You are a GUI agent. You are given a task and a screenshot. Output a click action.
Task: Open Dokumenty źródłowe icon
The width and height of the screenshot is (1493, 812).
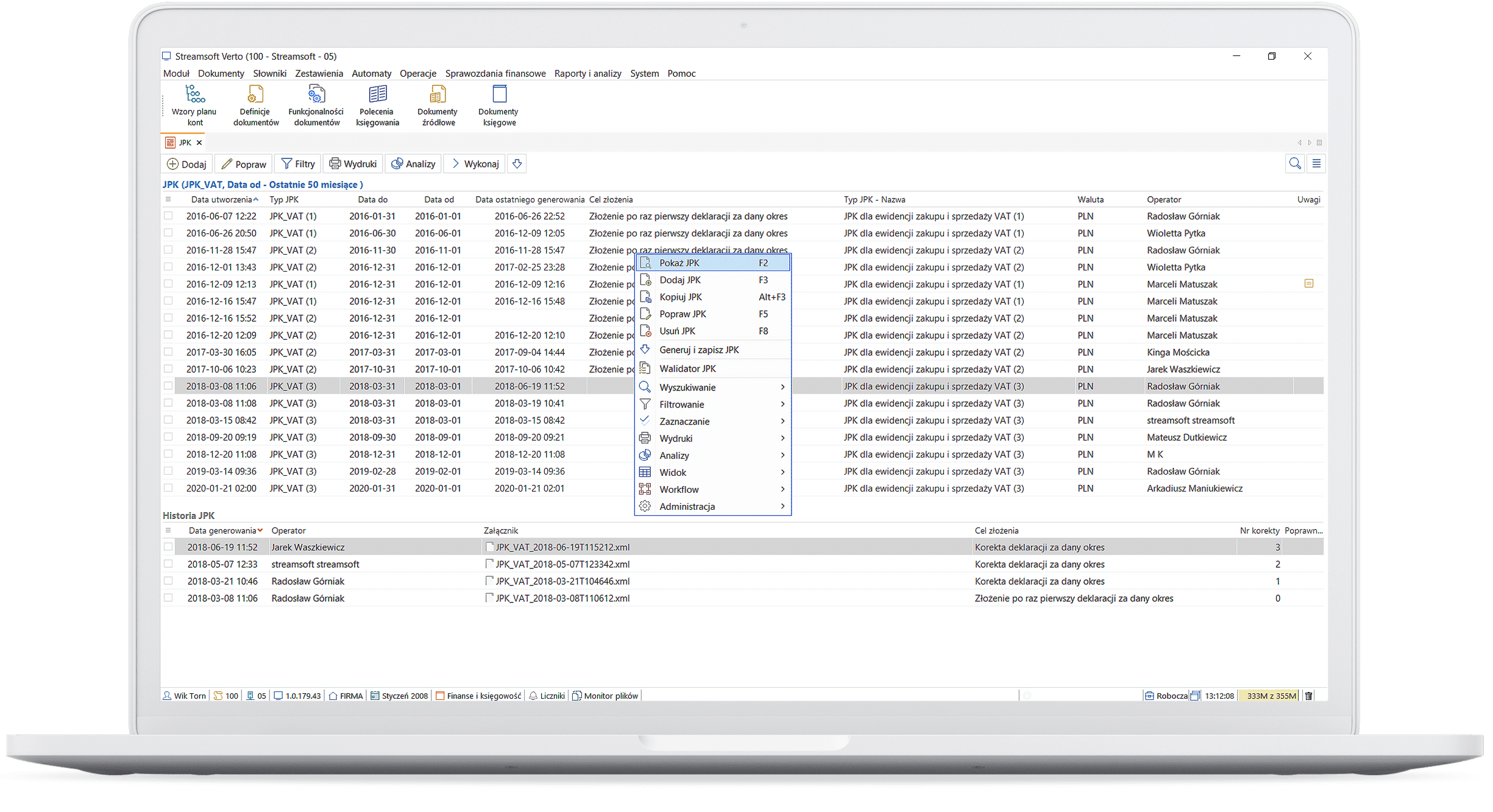tap(438, 105)
